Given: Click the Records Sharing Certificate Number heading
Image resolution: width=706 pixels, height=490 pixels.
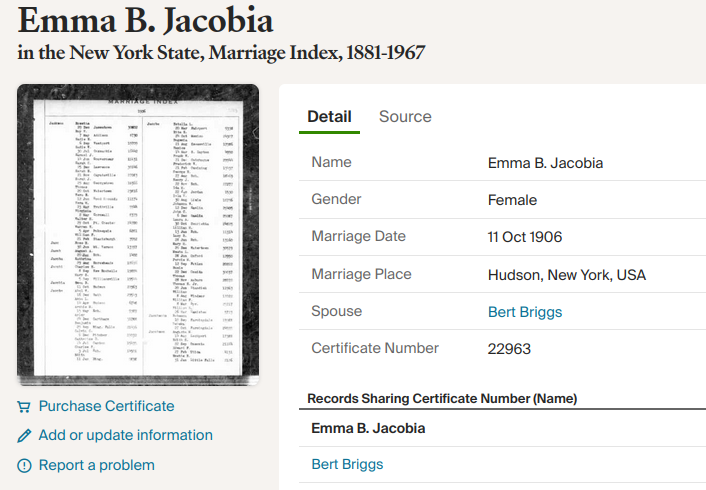Looking at the screenshot, I should pos(441,398).
